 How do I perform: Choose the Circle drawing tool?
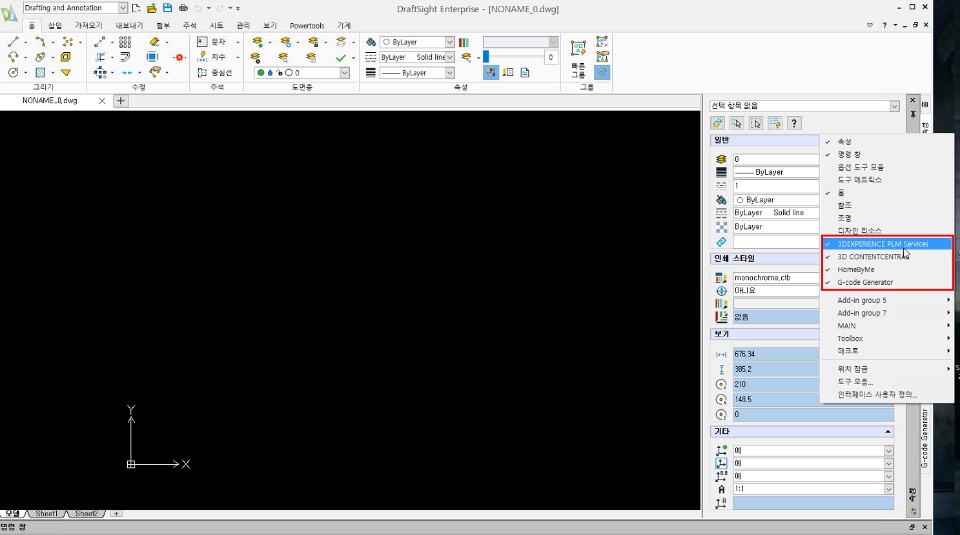(13, 72)
